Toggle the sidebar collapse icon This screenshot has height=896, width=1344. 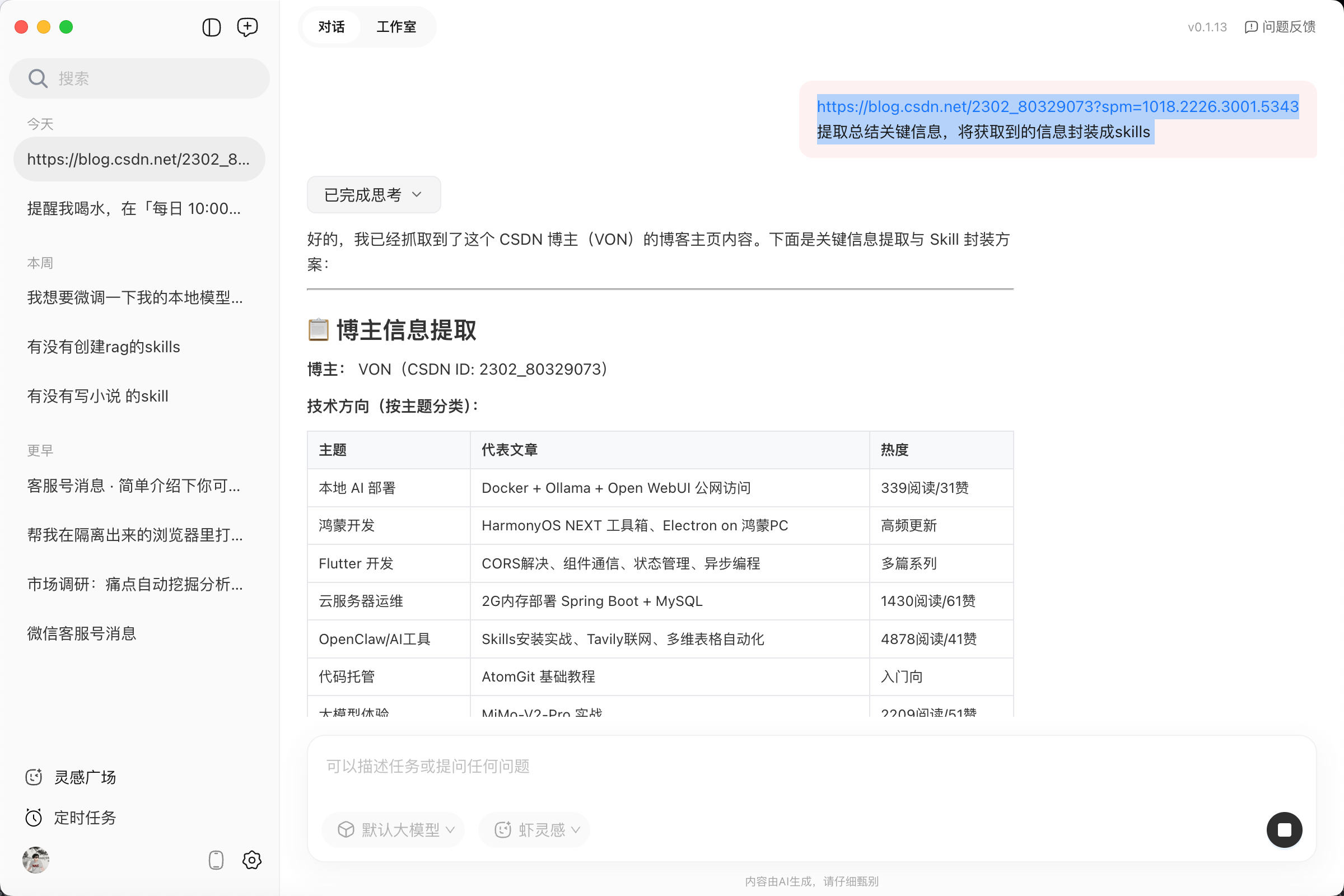(x=212, y=27)
